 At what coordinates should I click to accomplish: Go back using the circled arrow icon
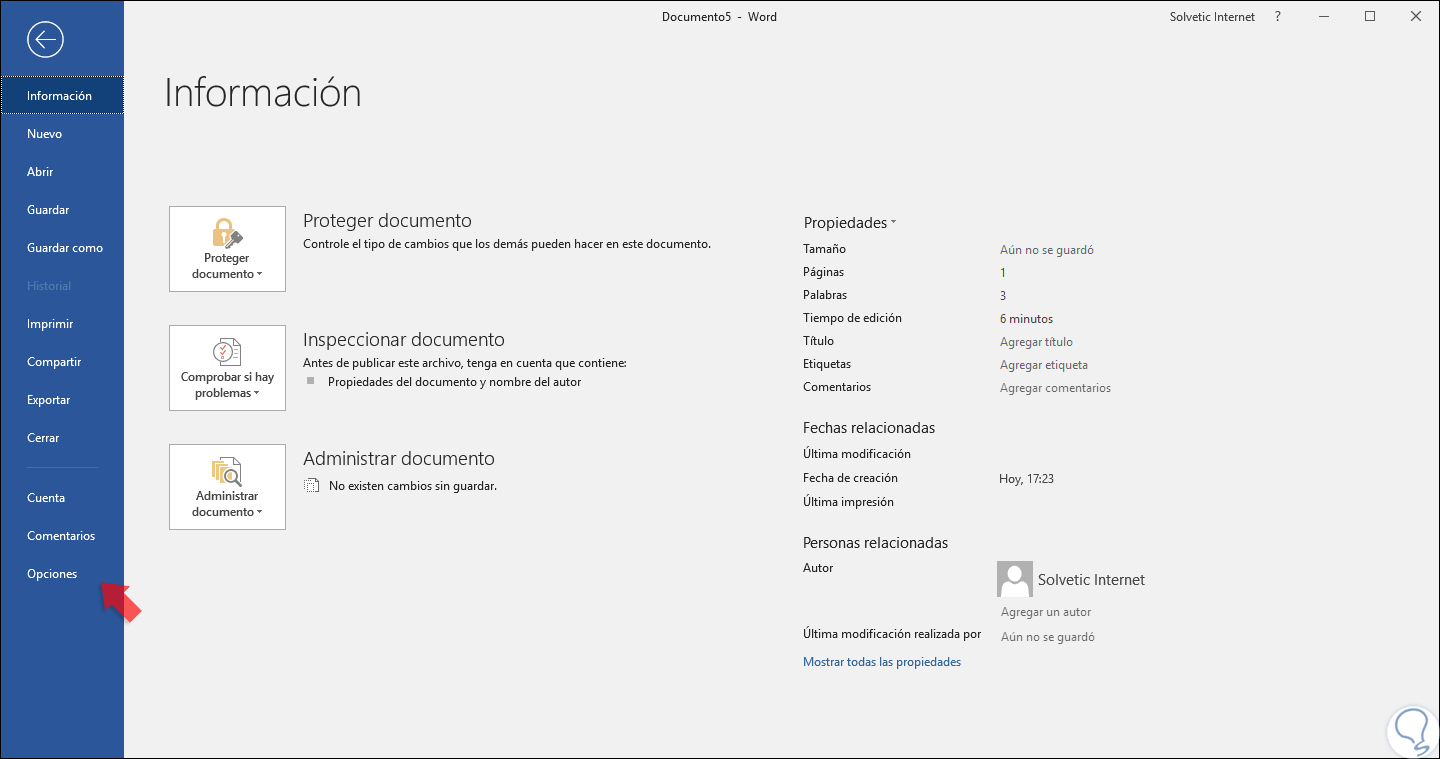tap(46, 40)
